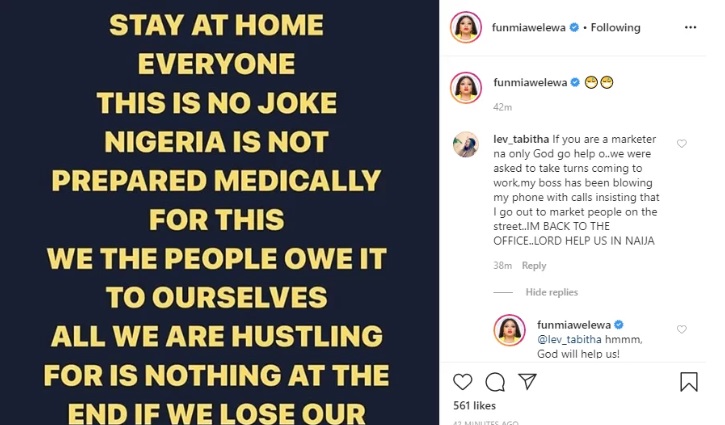This screenshot has width=725, height=425.
Task: Like lev_tabitha's comment
Action: coord(682,144)
